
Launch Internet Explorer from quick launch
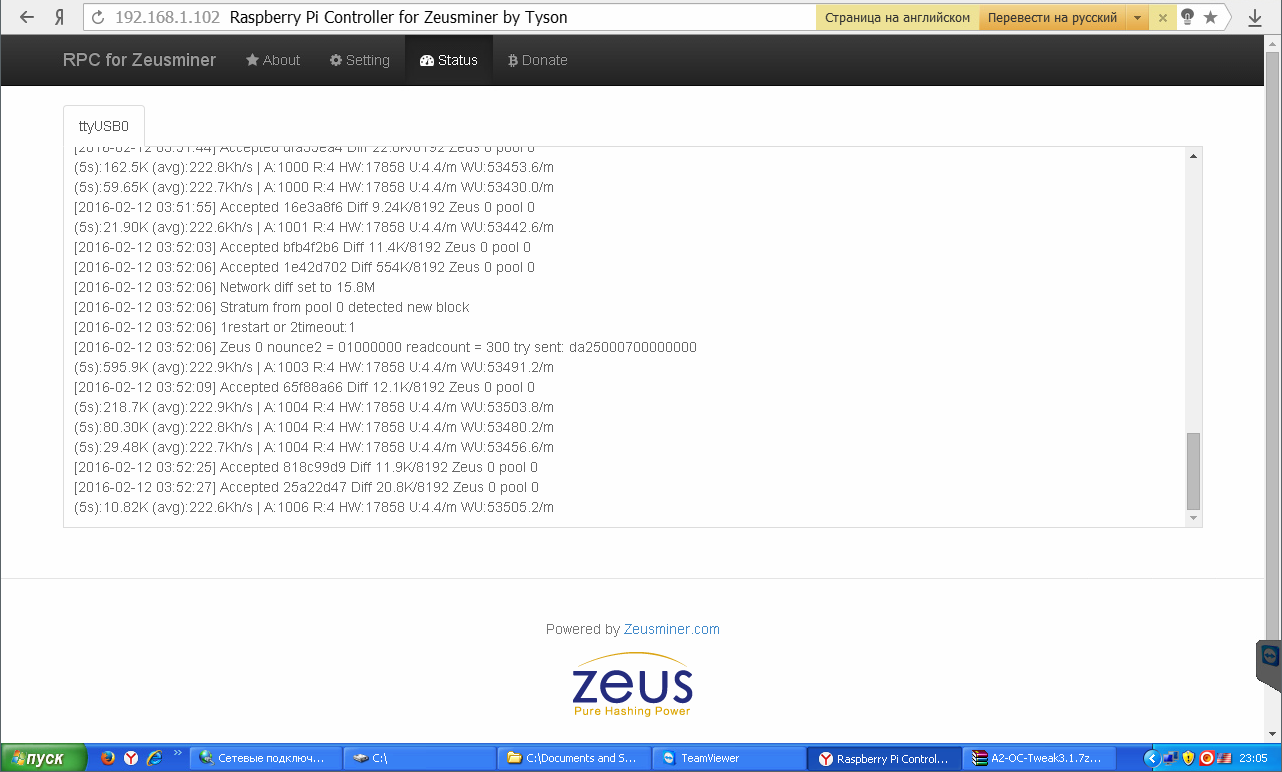point(154,758)
